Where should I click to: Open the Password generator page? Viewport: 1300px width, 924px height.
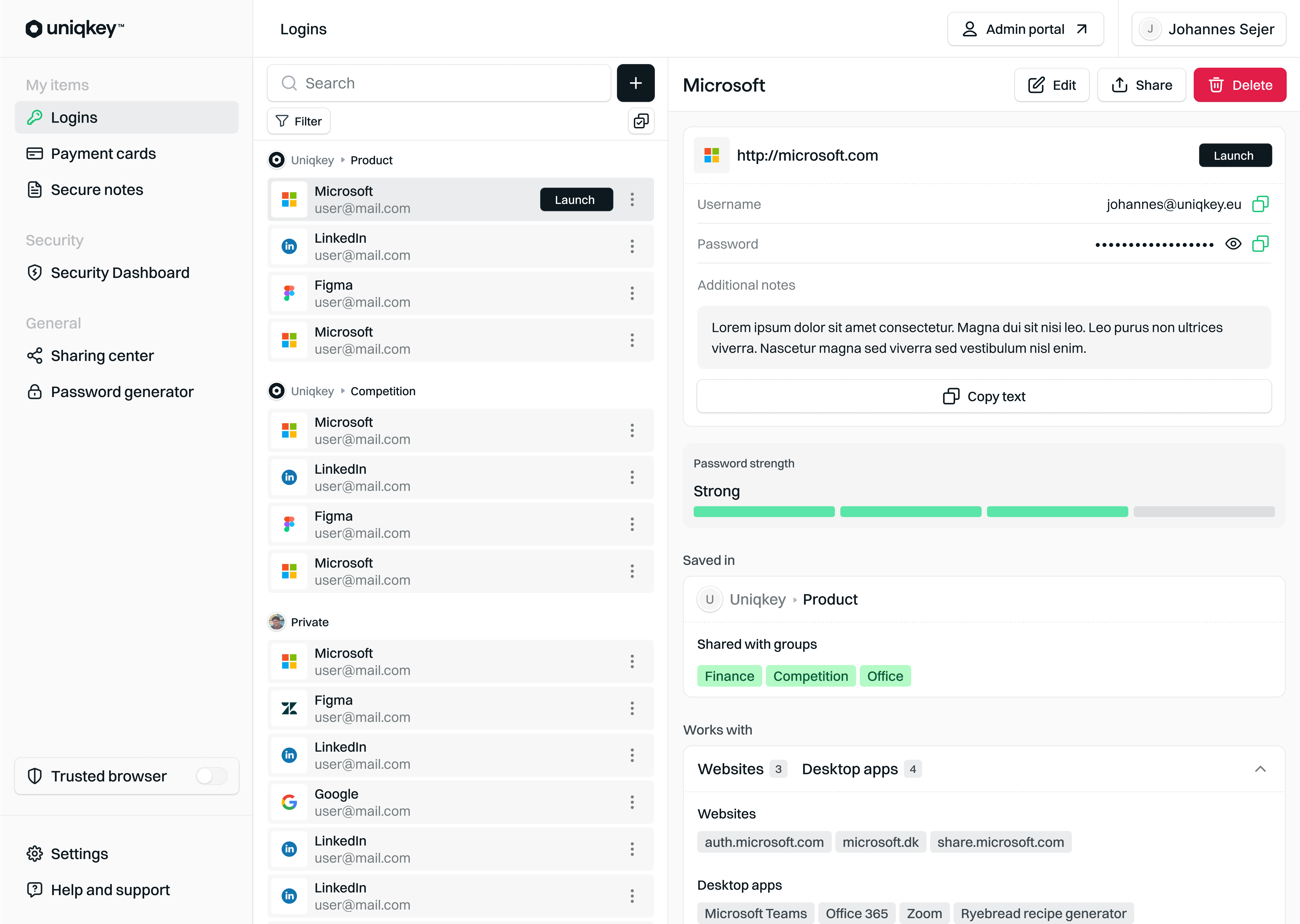pyautogui.click(x=122, y=392)
